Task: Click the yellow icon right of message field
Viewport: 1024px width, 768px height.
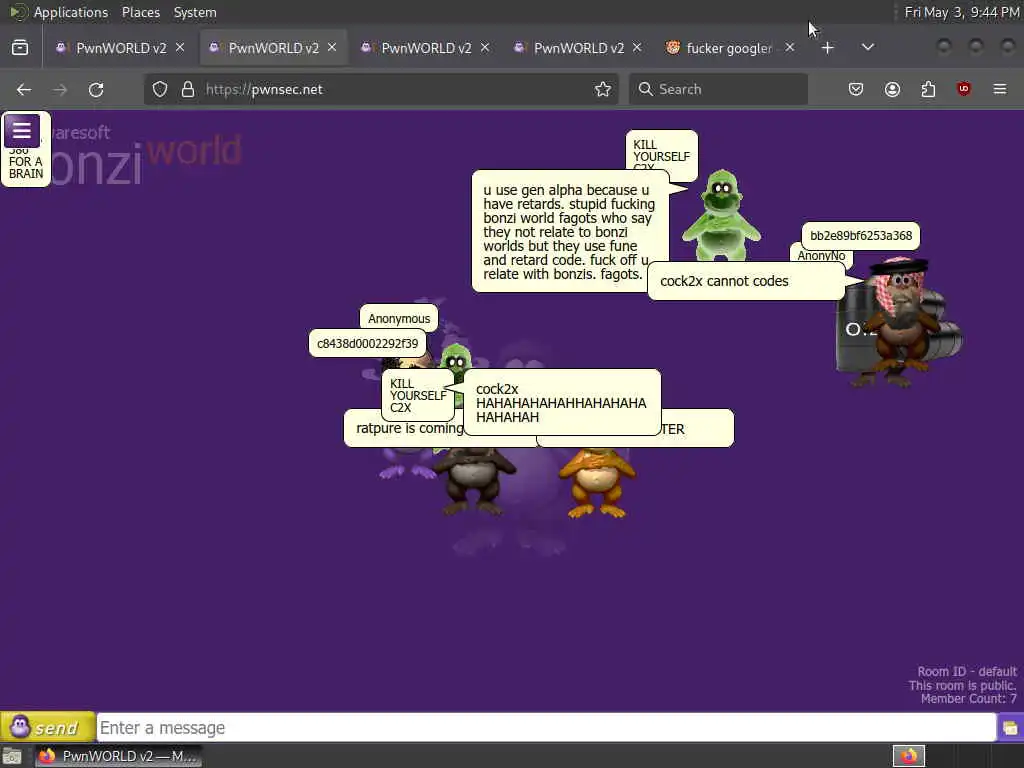Action: point(1010,728)
